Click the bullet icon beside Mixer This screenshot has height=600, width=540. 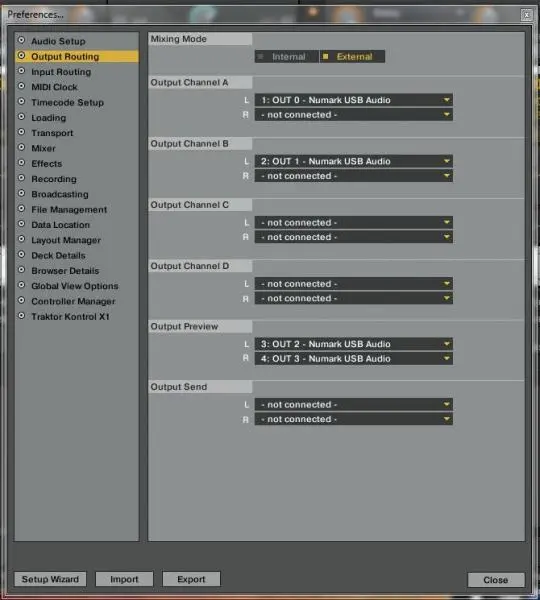[21, 147]
